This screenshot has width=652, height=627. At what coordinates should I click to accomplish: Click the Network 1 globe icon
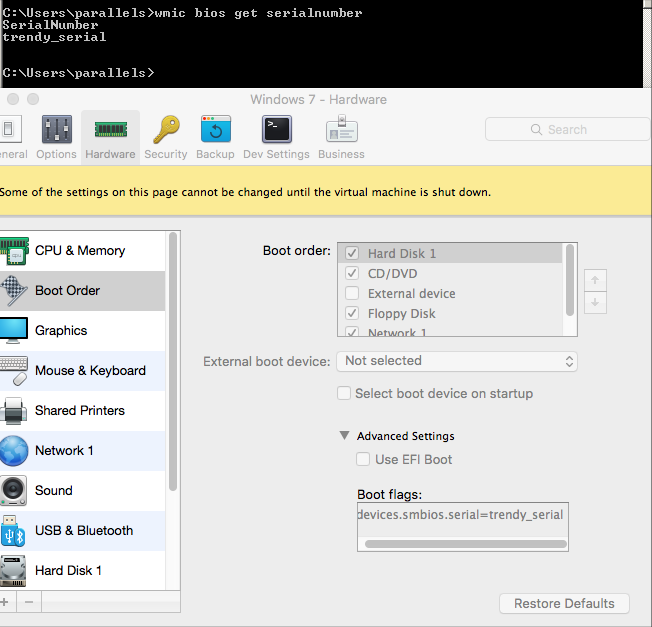pos(14,451)
